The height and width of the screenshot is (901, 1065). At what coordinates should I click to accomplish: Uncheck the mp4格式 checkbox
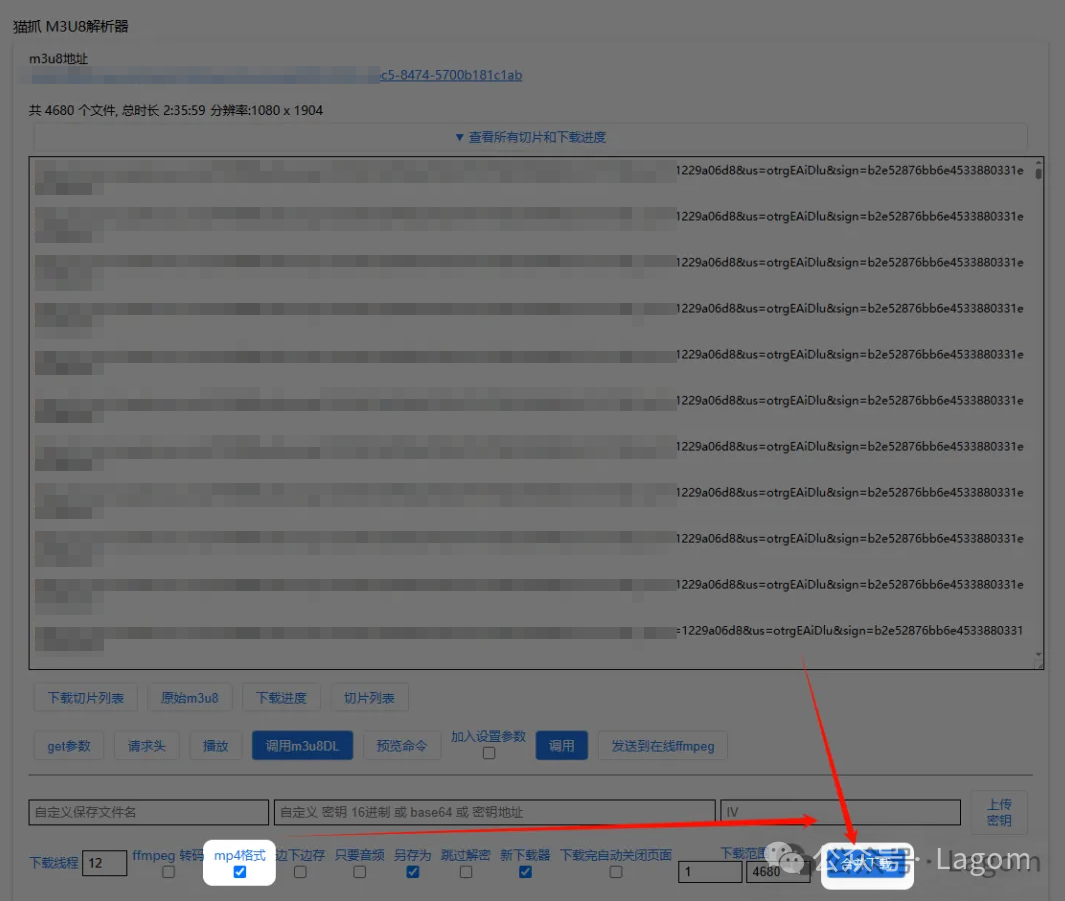click(240, 872)
